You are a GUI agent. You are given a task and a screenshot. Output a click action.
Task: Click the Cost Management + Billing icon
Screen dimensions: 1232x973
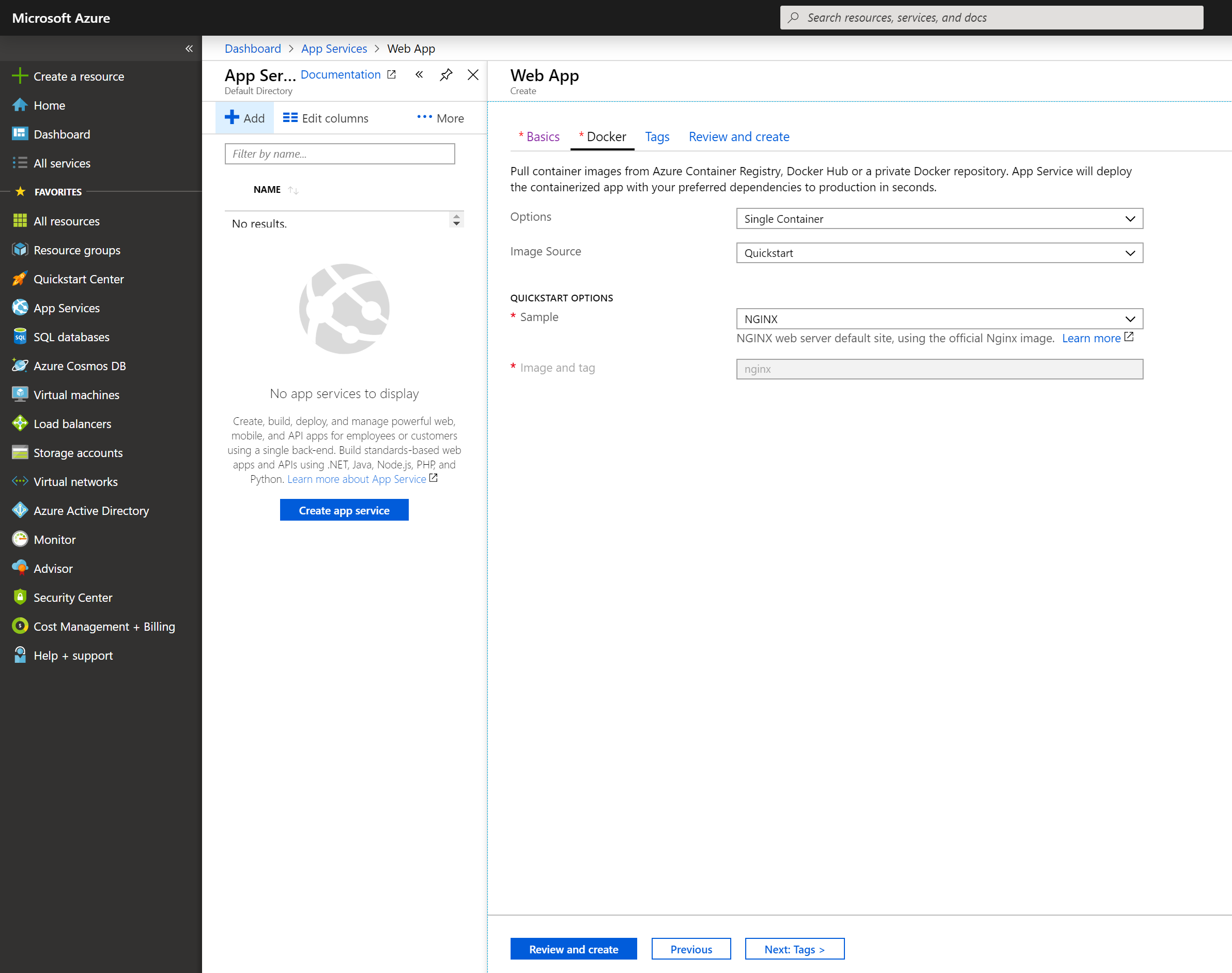19,626
